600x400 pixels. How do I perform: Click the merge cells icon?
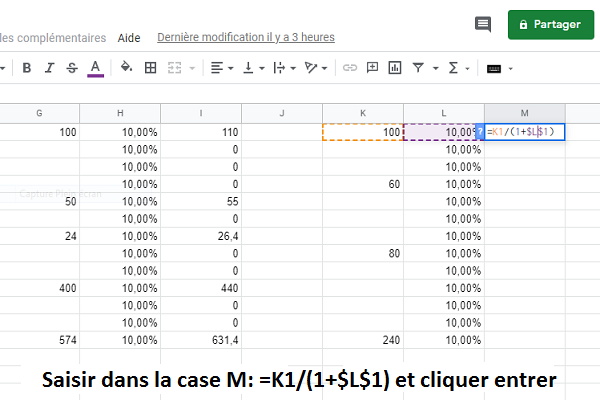pyautogui.click(x=174, y=68)
